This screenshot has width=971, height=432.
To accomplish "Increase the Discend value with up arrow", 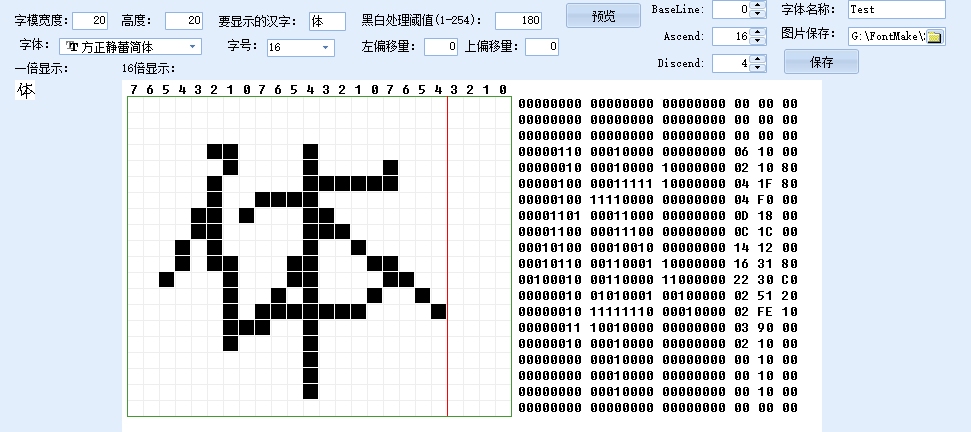I will pyautogui.click(x=758, y=59).
